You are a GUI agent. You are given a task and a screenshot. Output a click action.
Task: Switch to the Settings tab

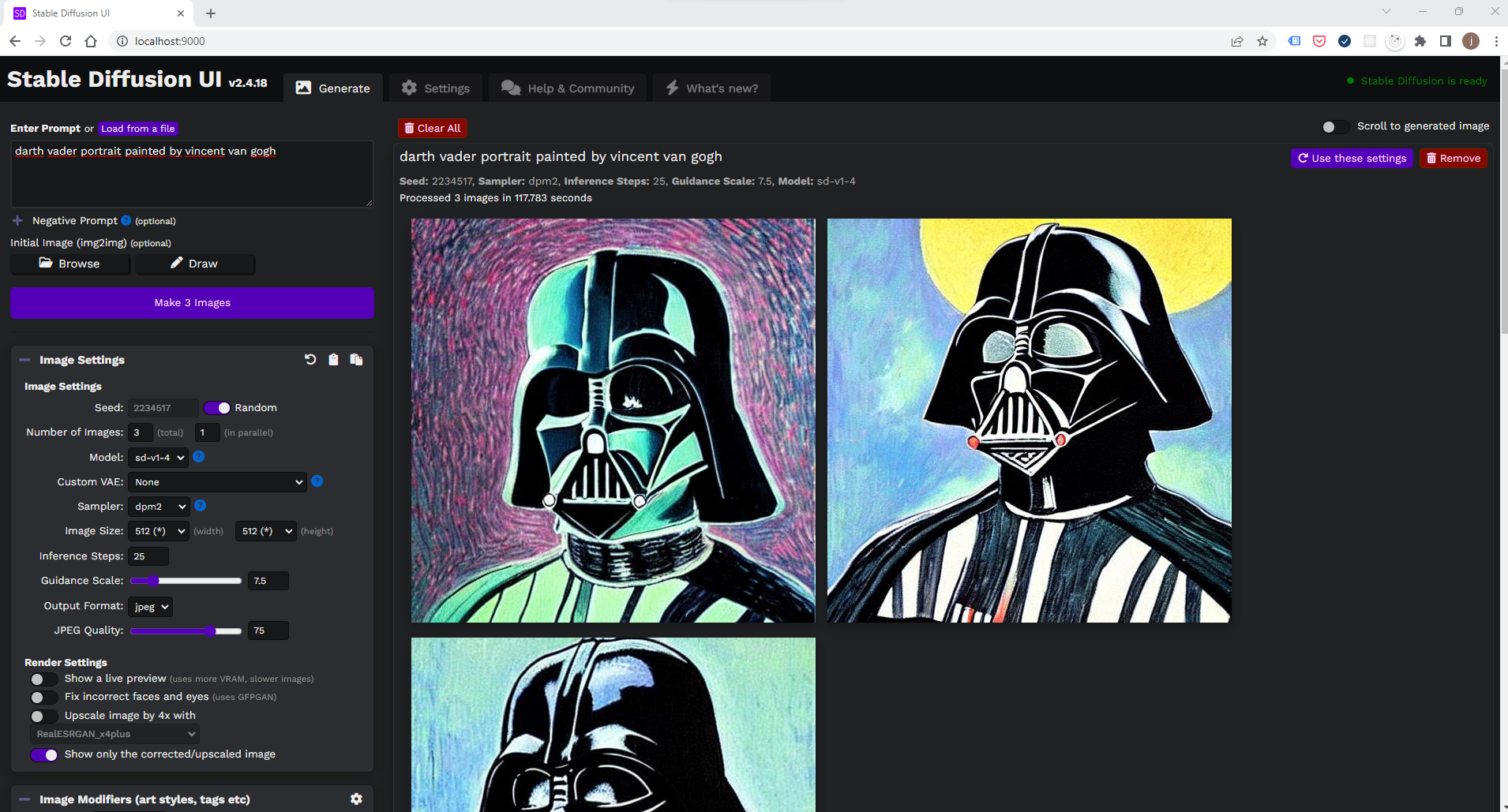pos(436,88)
